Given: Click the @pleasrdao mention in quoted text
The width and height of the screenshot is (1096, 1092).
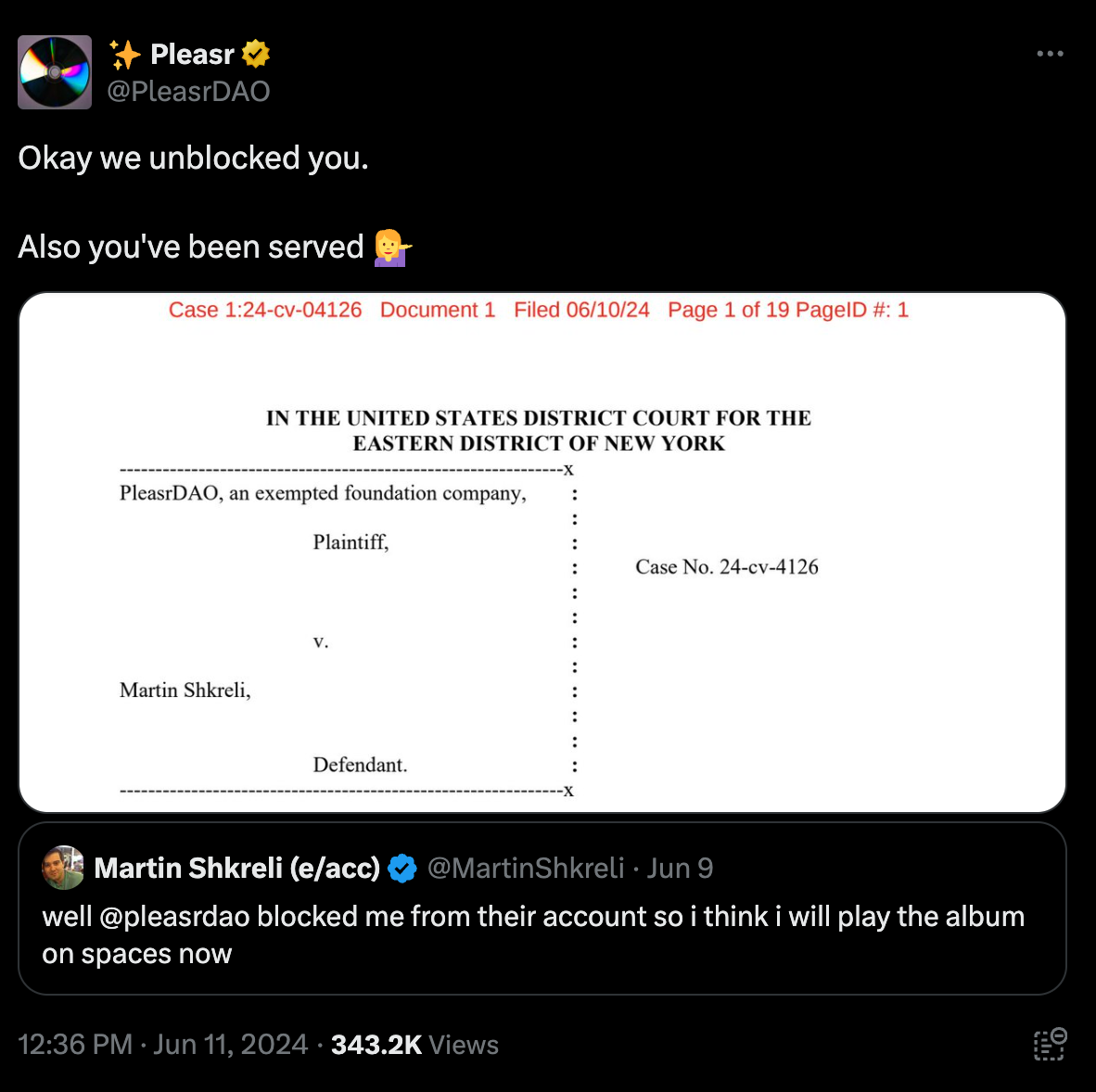Looking at the screenshot, I should click(x=174, y=917).
